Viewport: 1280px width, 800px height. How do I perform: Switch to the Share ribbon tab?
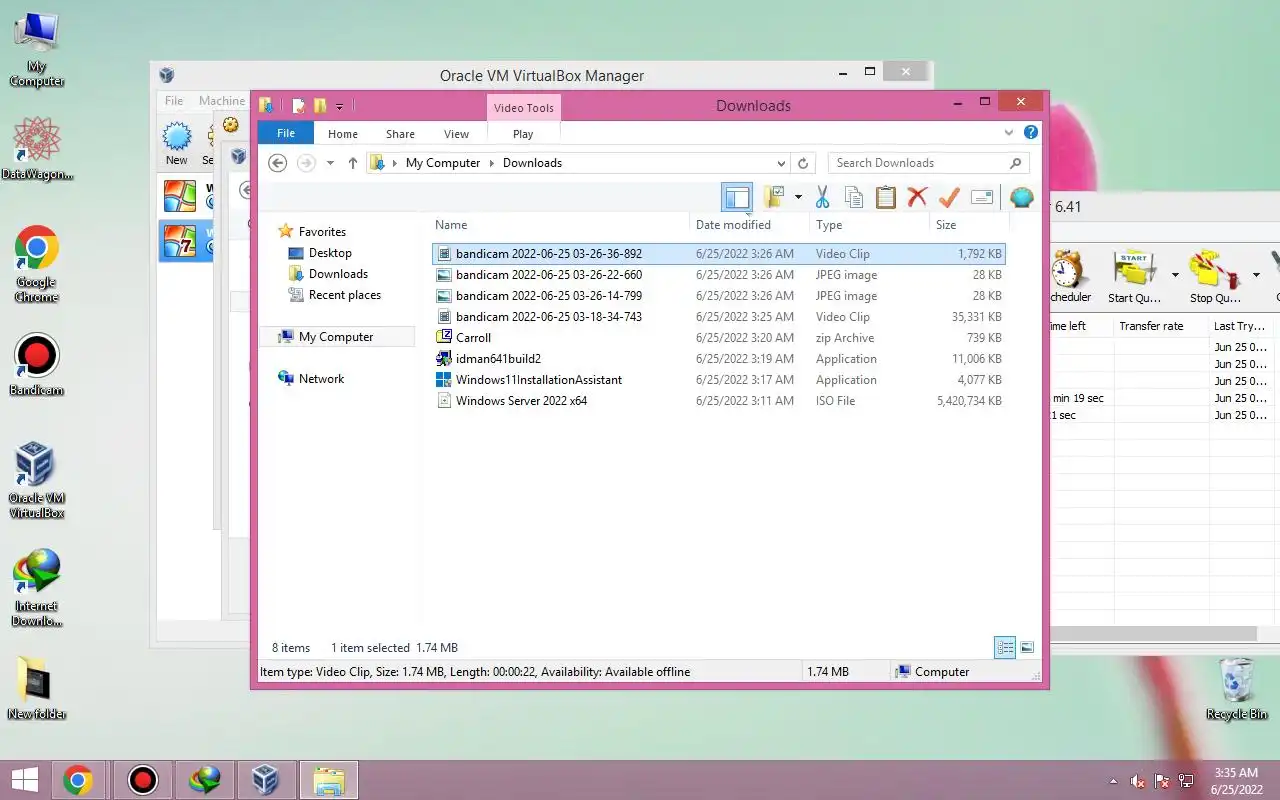click(x=400, y=134)
